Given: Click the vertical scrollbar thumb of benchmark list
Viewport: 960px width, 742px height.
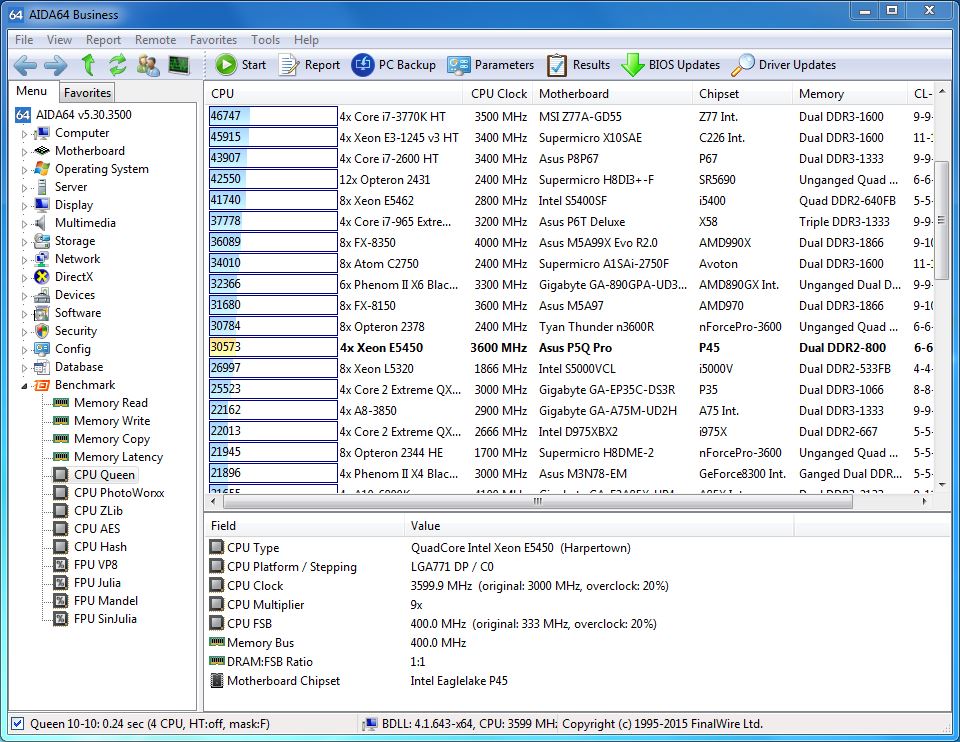Looking at the screenshot, I should coord(941,220).
